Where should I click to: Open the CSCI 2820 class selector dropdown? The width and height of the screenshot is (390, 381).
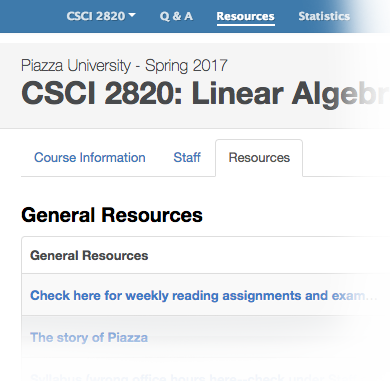[x=101, y=16]
